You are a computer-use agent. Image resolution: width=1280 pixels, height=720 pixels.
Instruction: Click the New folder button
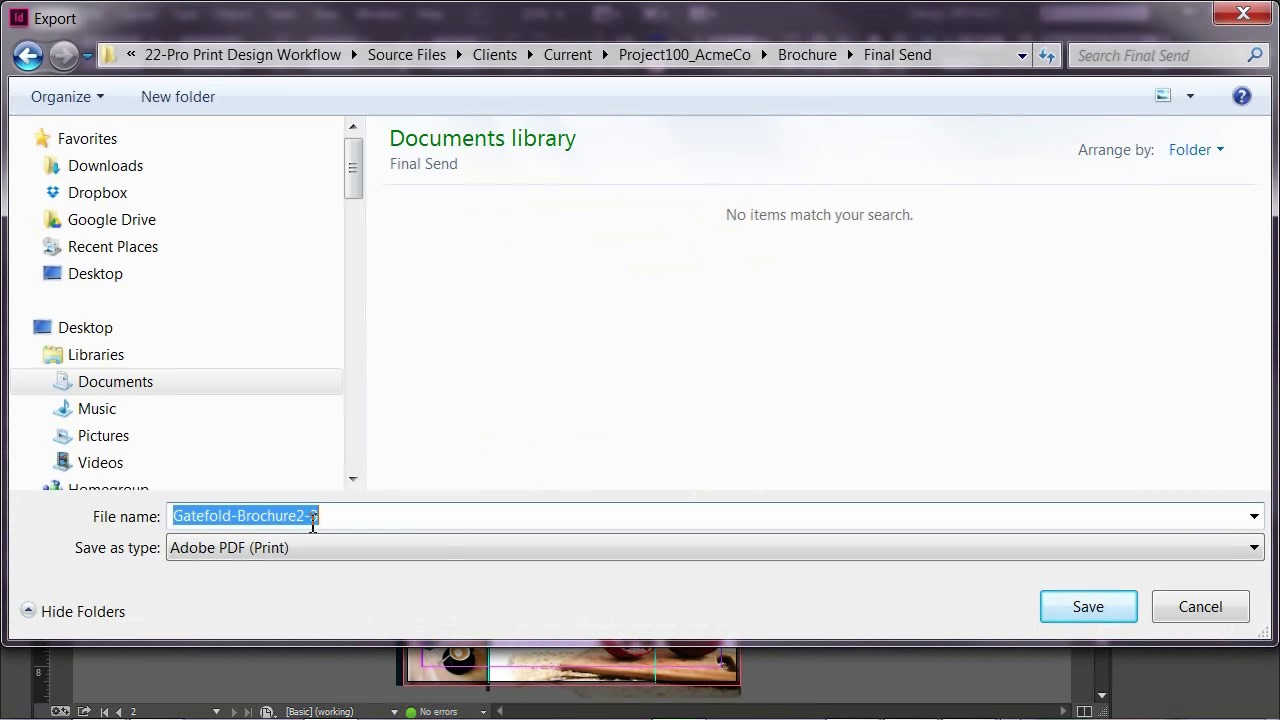[x=178, y=97]
